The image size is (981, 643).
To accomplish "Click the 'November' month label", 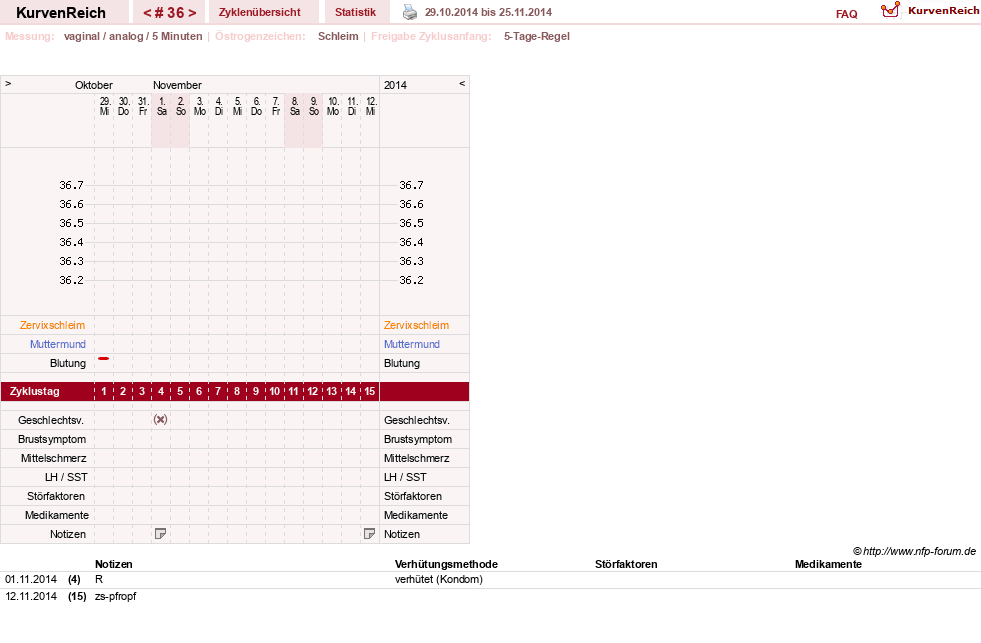I will click(177, 85).
